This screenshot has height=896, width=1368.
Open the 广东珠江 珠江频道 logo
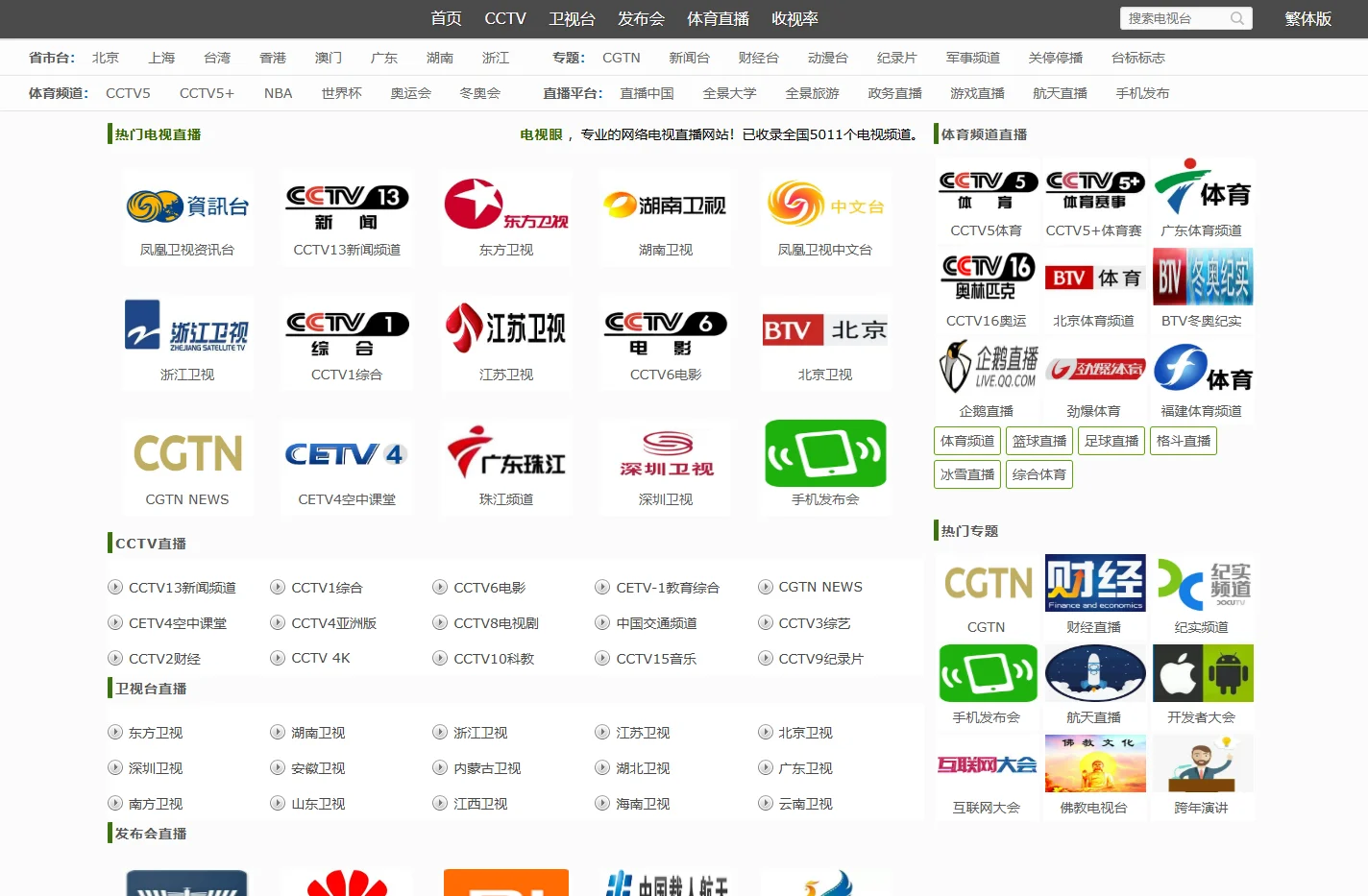tap(506, 455)
